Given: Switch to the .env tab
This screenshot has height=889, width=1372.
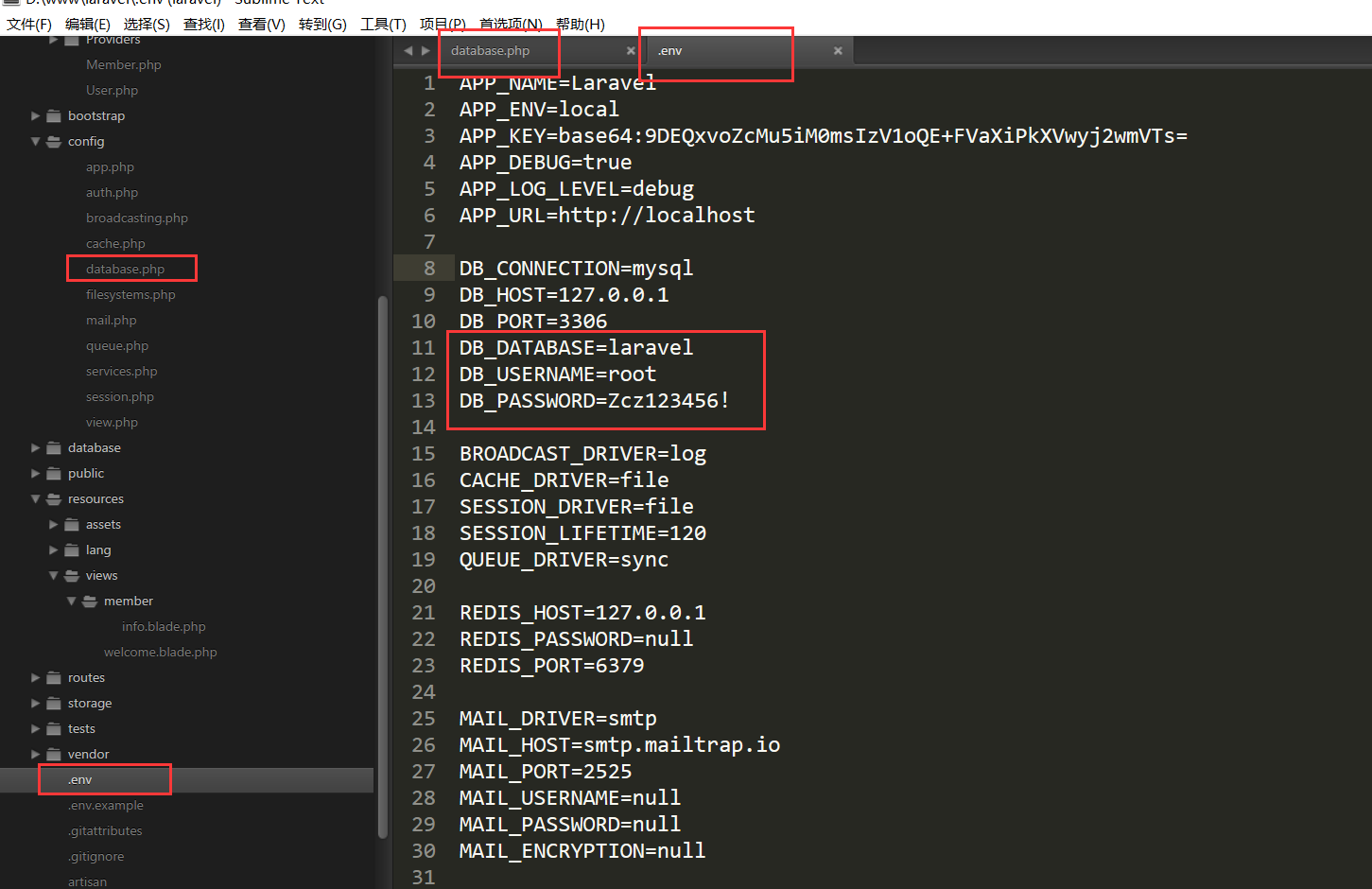Looking at the screenshot, I should tap(669, 51).
